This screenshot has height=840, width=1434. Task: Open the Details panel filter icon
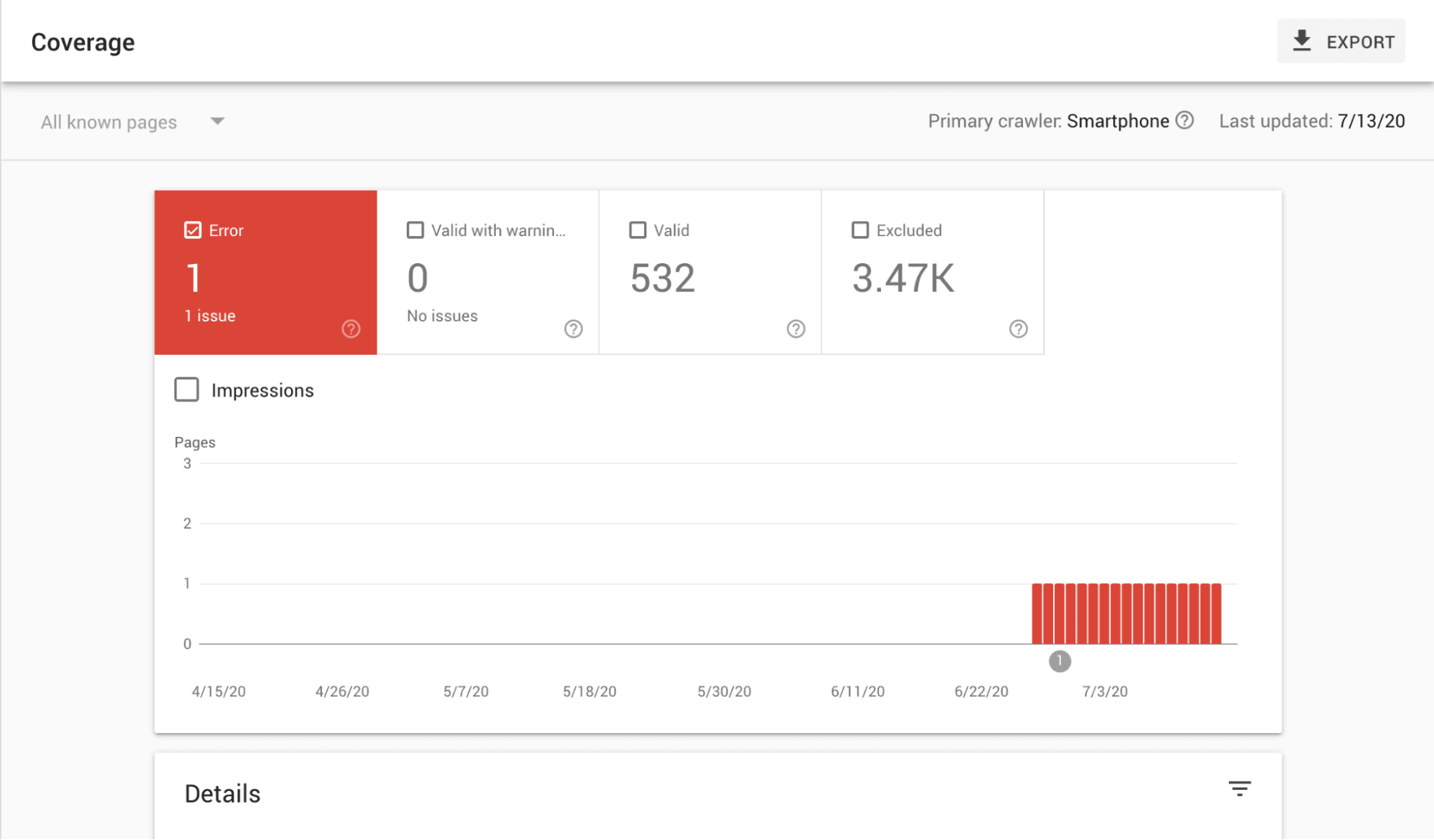[1240, 787]
